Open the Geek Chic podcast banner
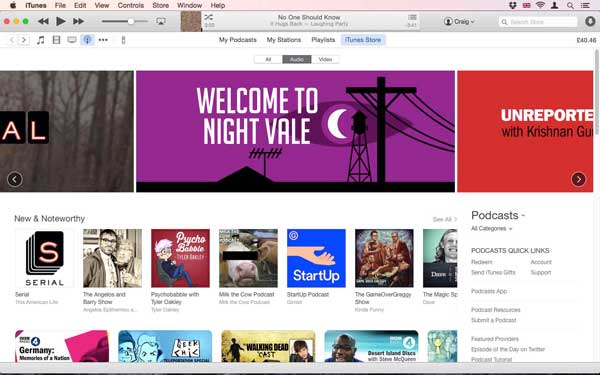 165,346
